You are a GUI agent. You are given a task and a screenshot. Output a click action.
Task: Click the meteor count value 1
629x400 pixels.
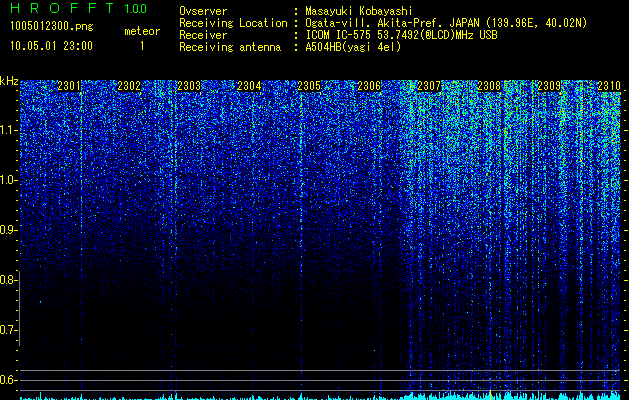pyautogui.click(x=142, y=46)
